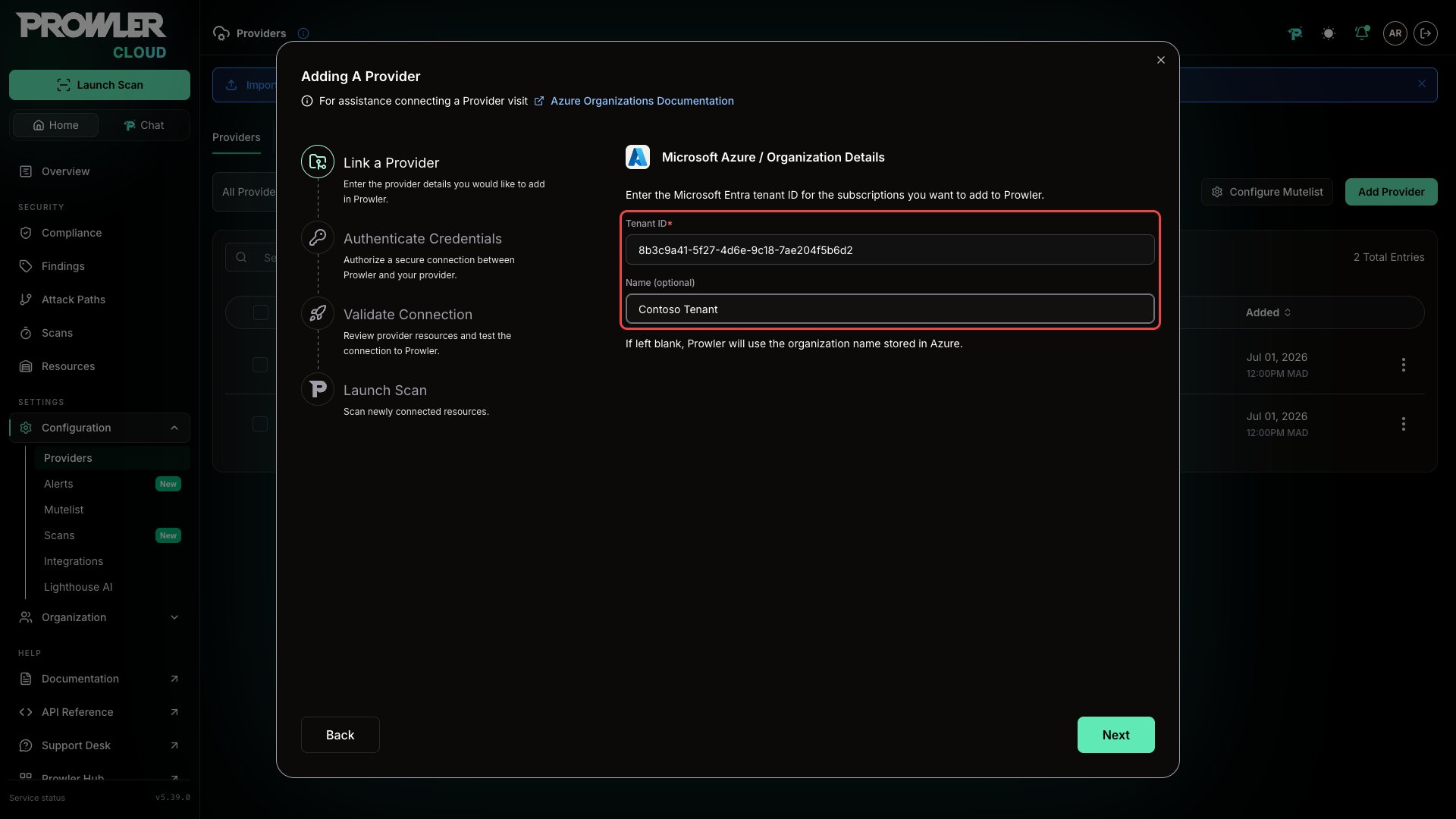Select Providers under Configuration

click(x=112, y=458)
